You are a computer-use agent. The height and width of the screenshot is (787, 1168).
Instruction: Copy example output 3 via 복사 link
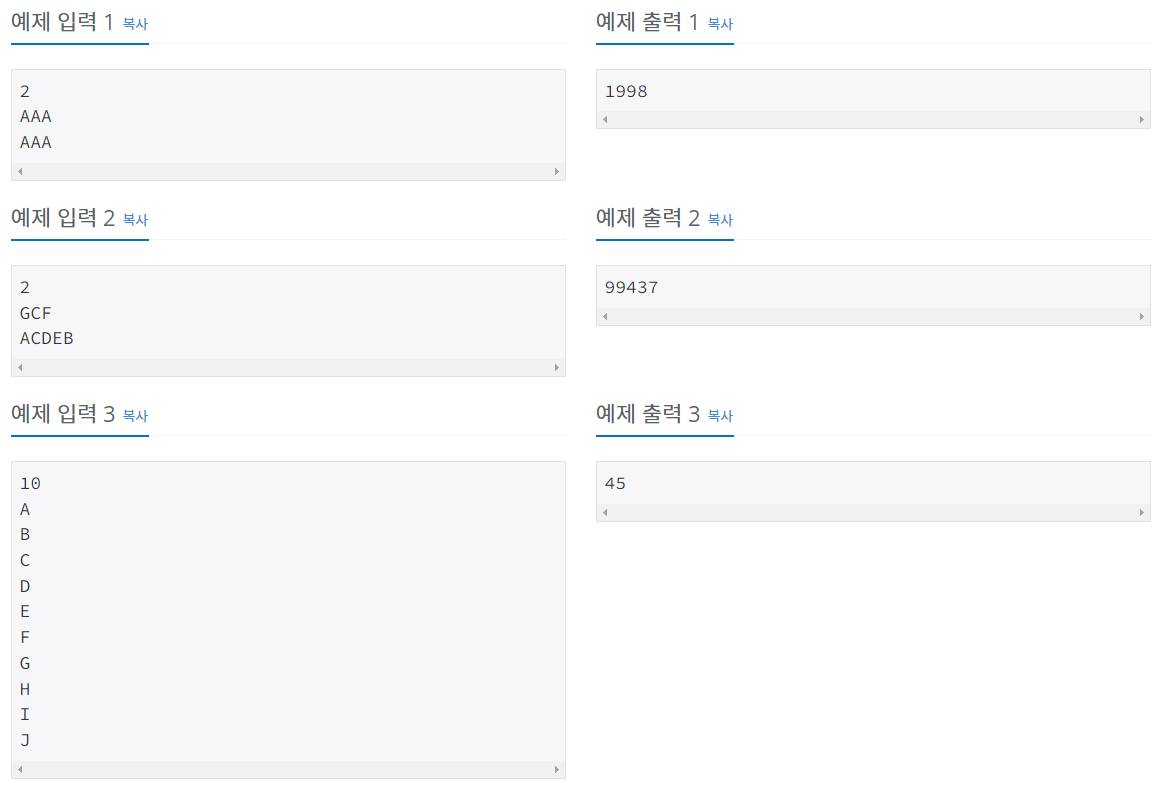pos(720,415)
